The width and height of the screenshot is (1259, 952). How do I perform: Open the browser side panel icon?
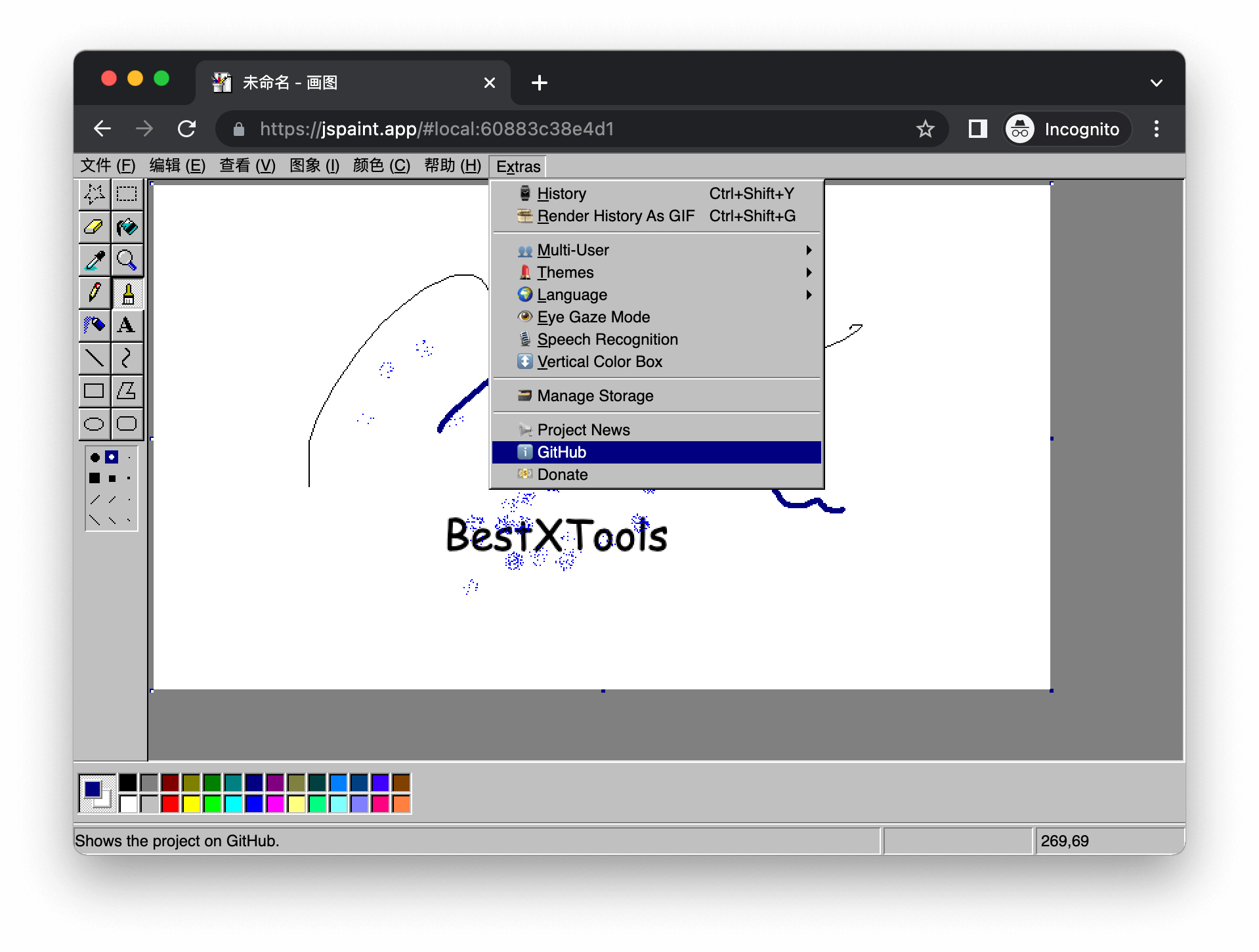pos(978,129)
